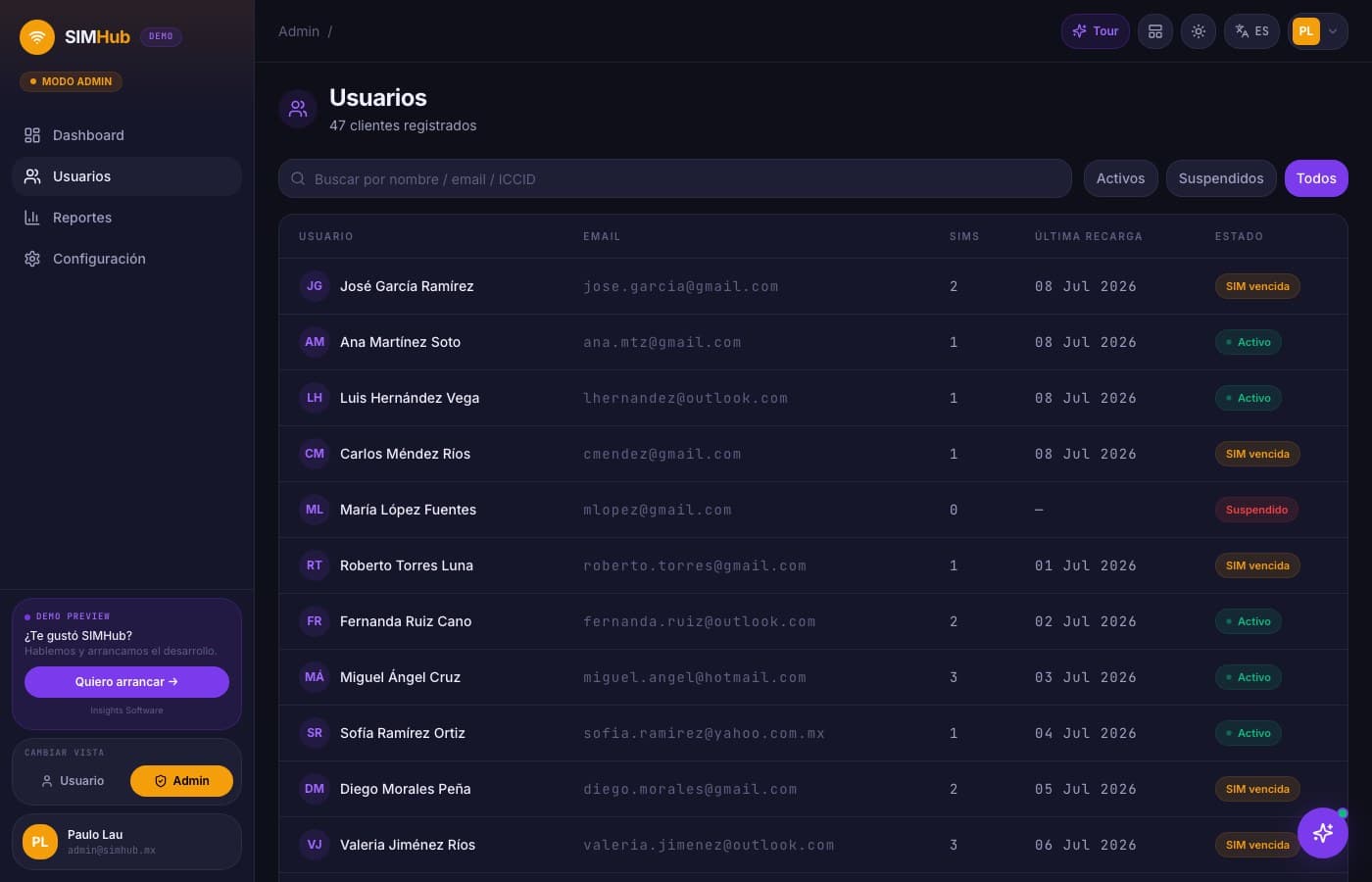Click the Sims column header
Screen dimensions: 1372x882
(x=964, y=236)
